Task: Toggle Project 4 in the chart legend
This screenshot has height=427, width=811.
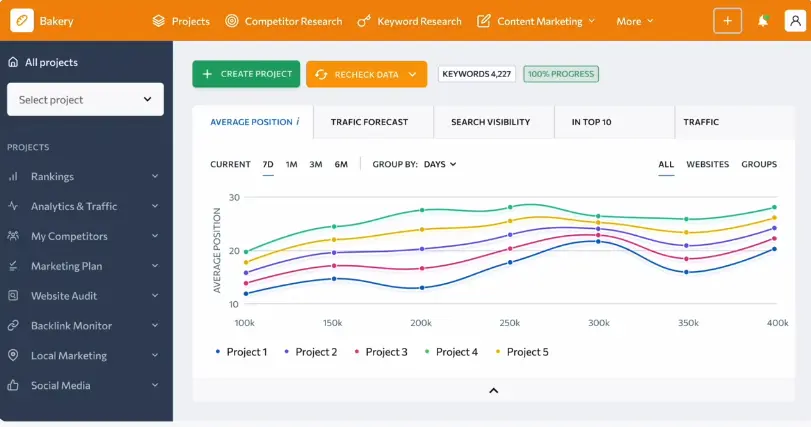Action: click(x=451, y=352)
